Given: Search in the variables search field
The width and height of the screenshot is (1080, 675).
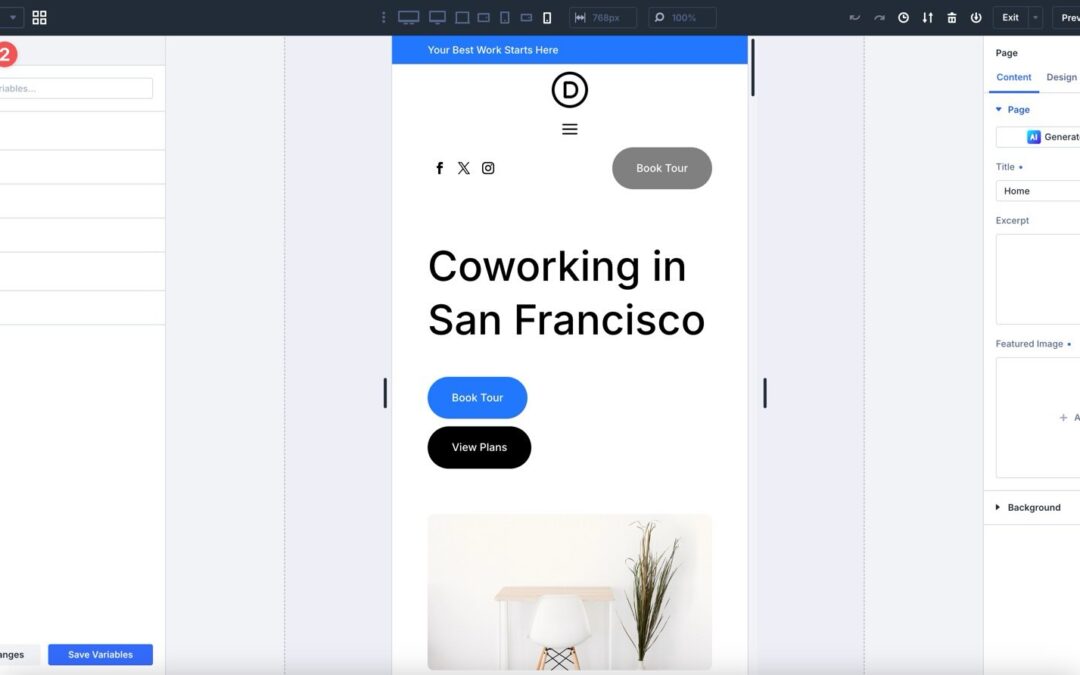Looking at the screenshot, I should [x=76, y=88].
